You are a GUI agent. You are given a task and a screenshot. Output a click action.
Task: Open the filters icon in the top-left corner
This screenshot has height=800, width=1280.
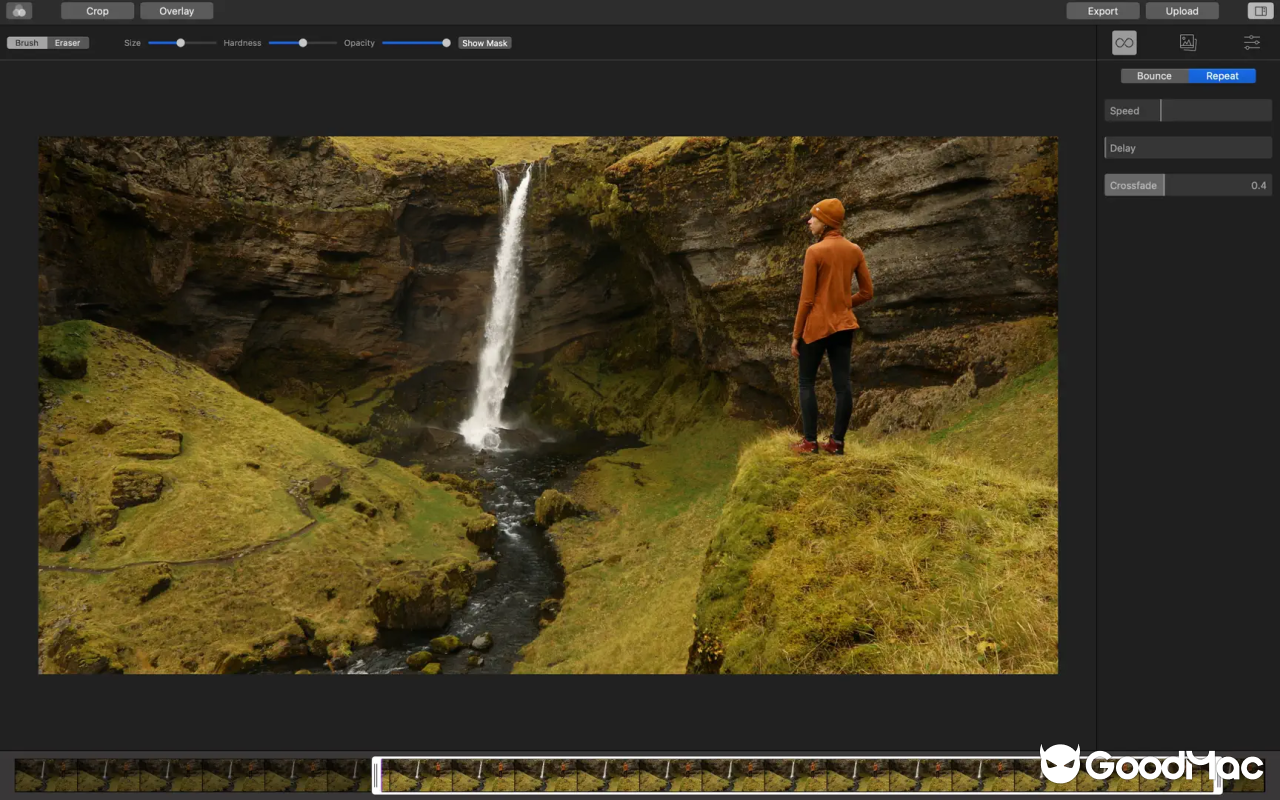pos(19,10)
